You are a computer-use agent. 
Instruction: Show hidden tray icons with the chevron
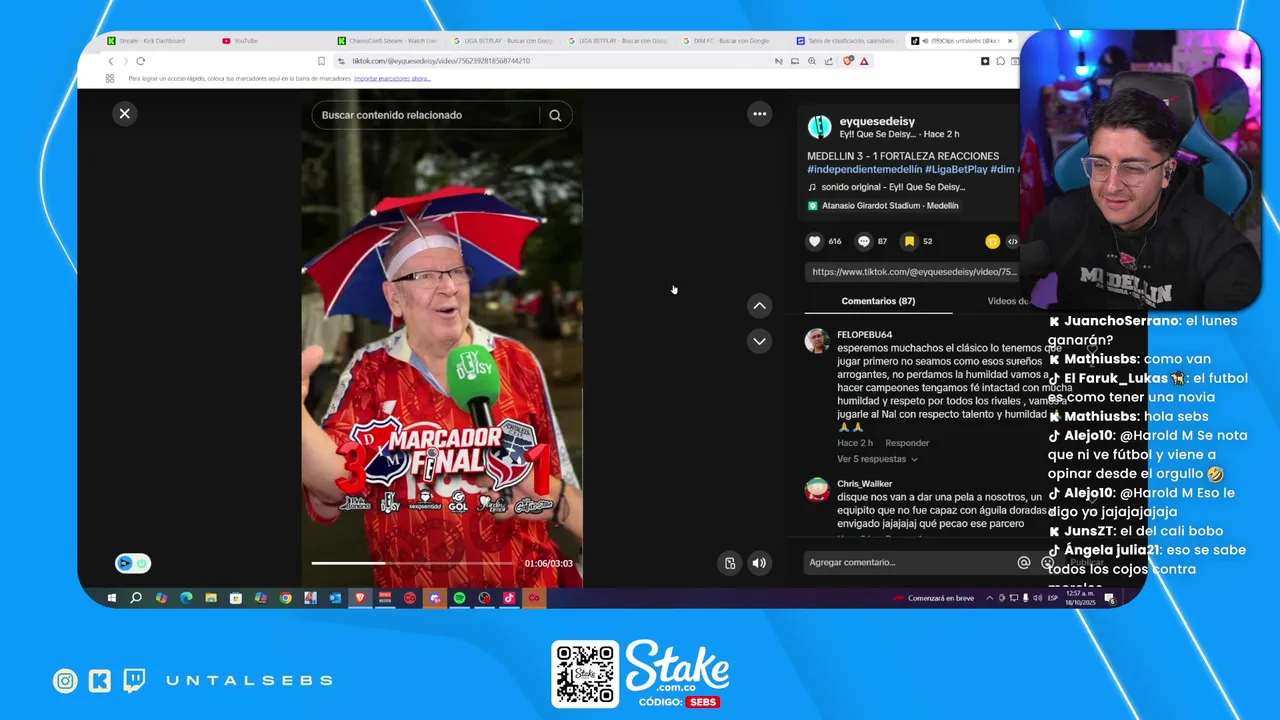[x=990, y=598]
